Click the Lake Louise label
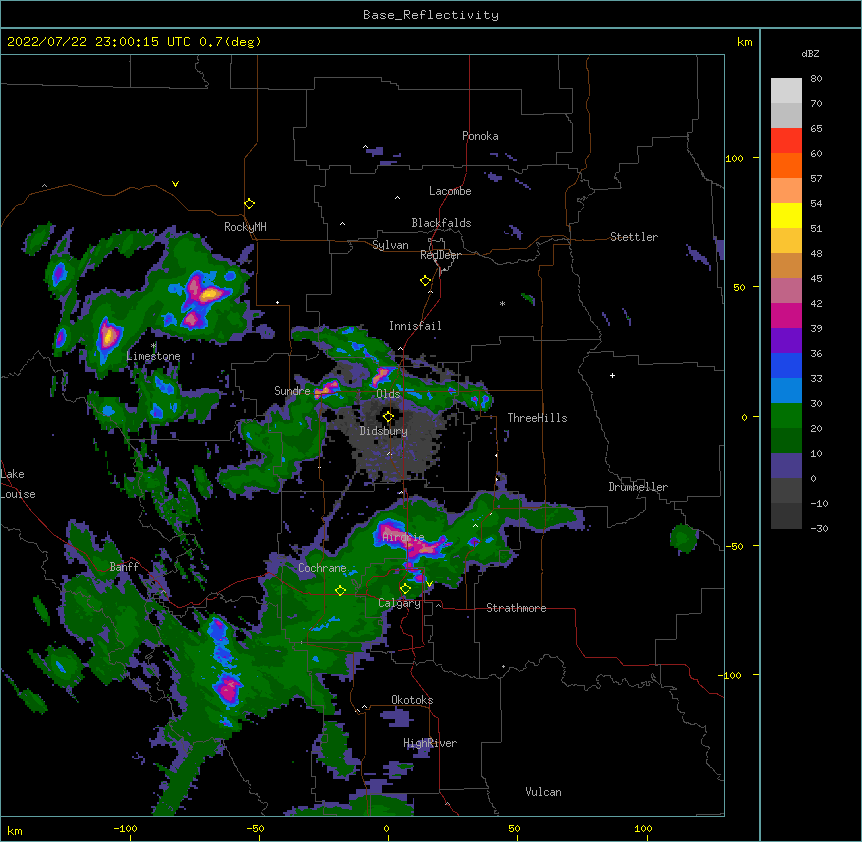Viewport: 862px width, 842px height. 18,484
